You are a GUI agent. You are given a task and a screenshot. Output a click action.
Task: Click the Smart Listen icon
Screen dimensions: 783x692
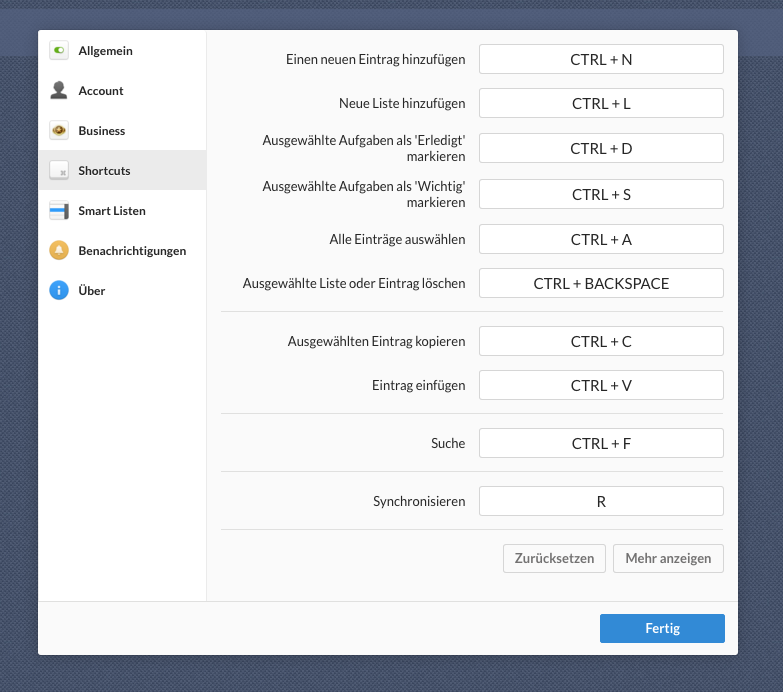[59, 210]
